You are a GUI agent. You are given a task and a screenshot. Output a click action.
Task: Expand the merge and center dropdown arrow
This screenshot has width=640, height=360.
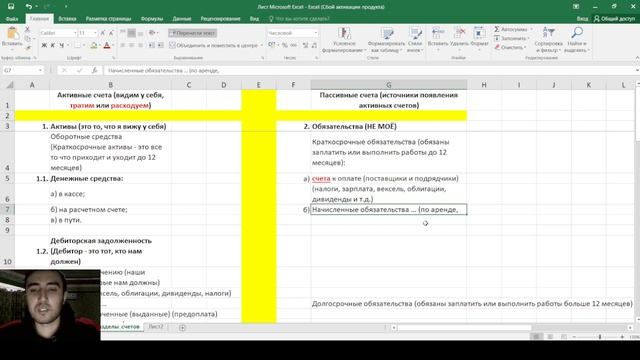(x=262, y=45)
